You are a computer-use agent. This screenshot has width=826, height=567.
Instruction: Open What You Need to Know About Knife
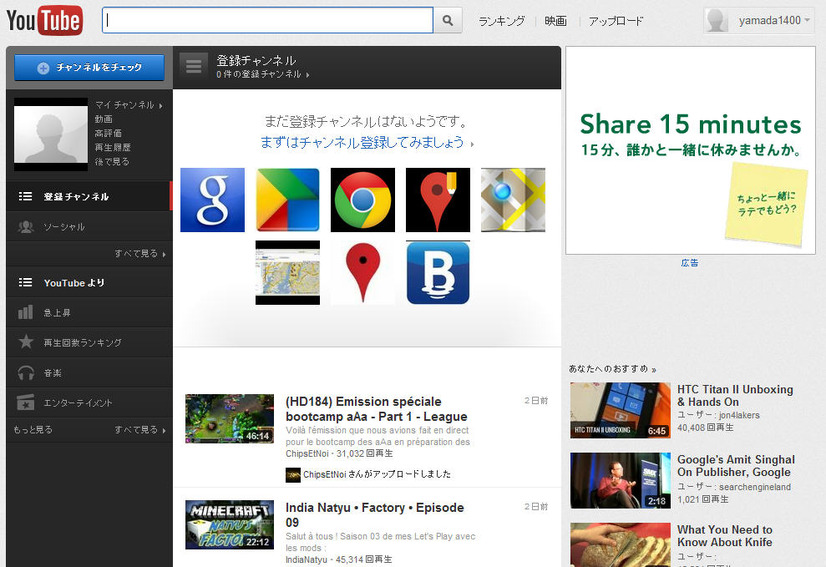click(x=725, y=536)
